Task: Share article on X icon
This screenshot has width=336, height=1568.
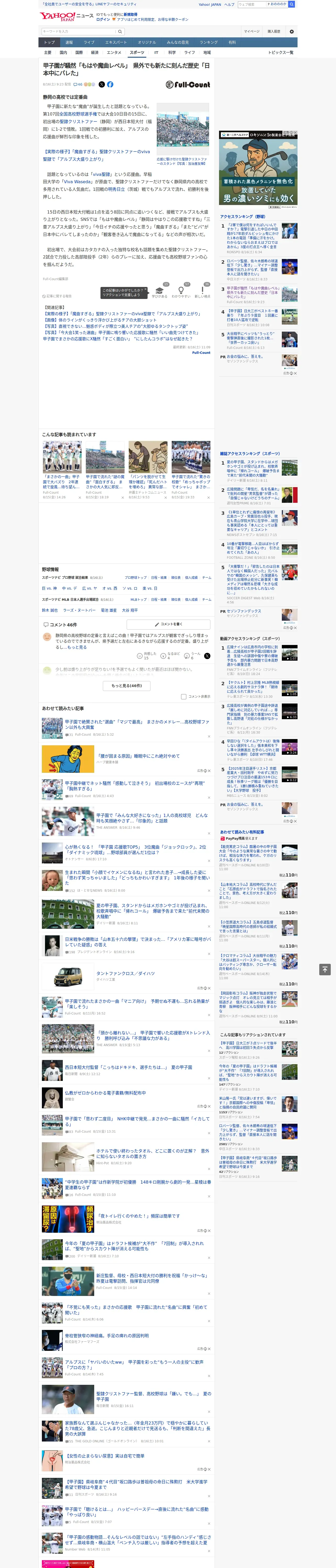Action: coord(102,85)
